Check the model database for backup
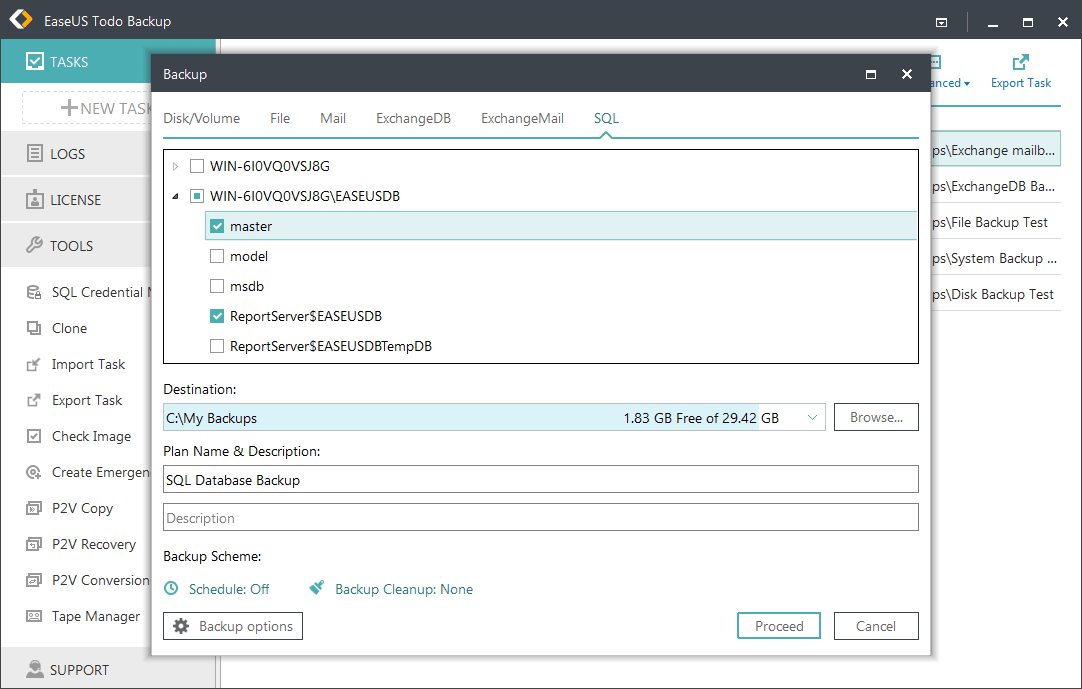This screenshot has width=1082, height=689. tap(216, 255)
